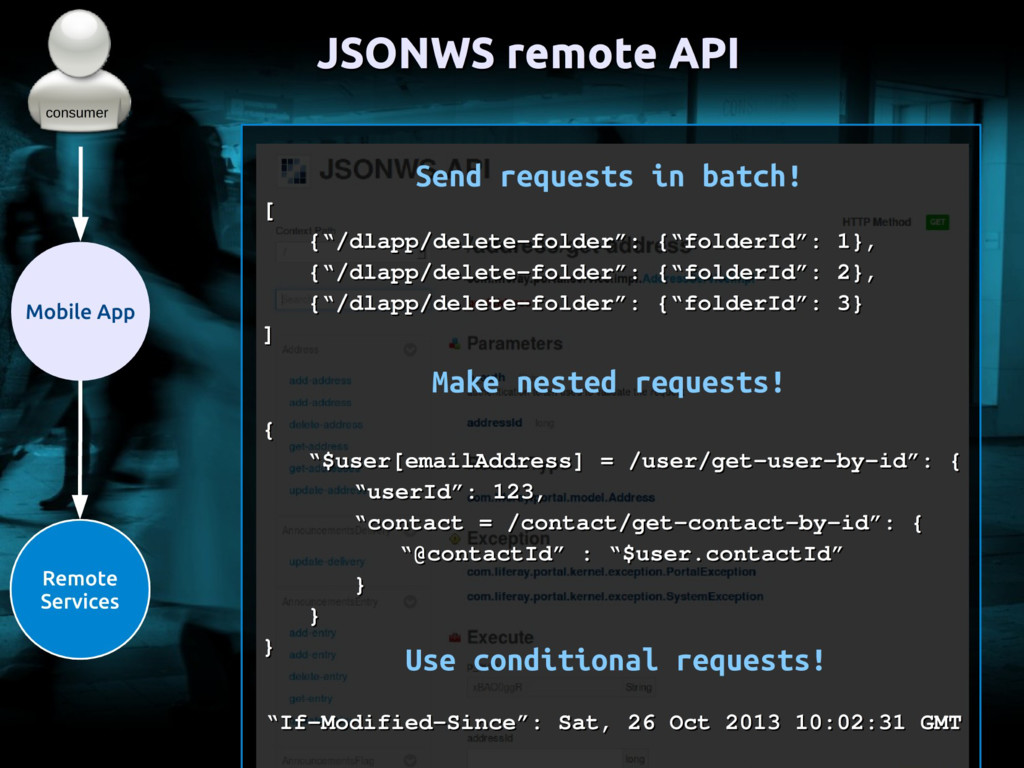
Task: Collapse the AnnouncementsEntry group chevron
Action: pyautogui.click(x=410, y=601)
